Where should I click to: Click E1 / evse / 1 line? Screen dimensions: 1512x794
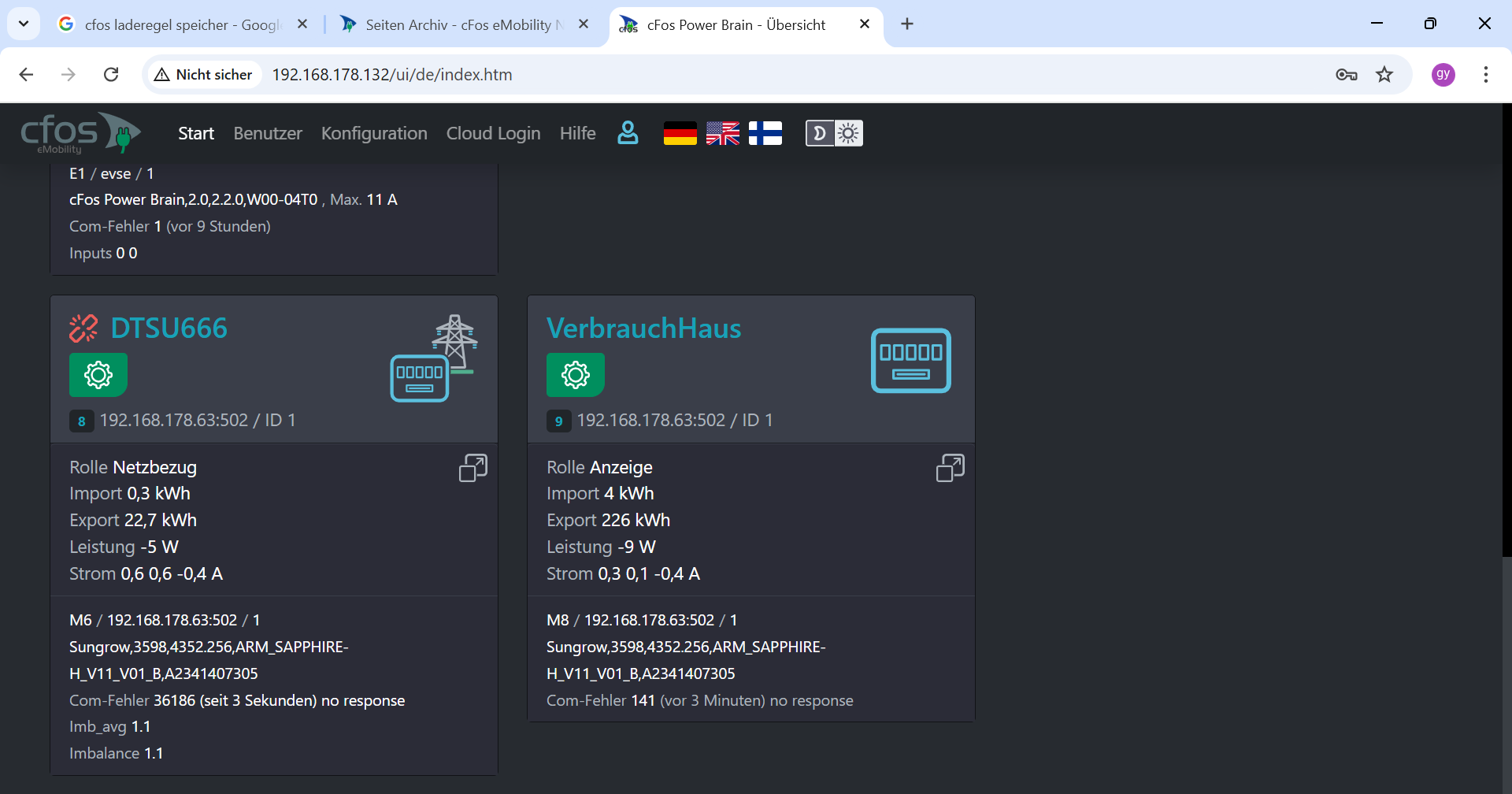(x=112, y=173)
